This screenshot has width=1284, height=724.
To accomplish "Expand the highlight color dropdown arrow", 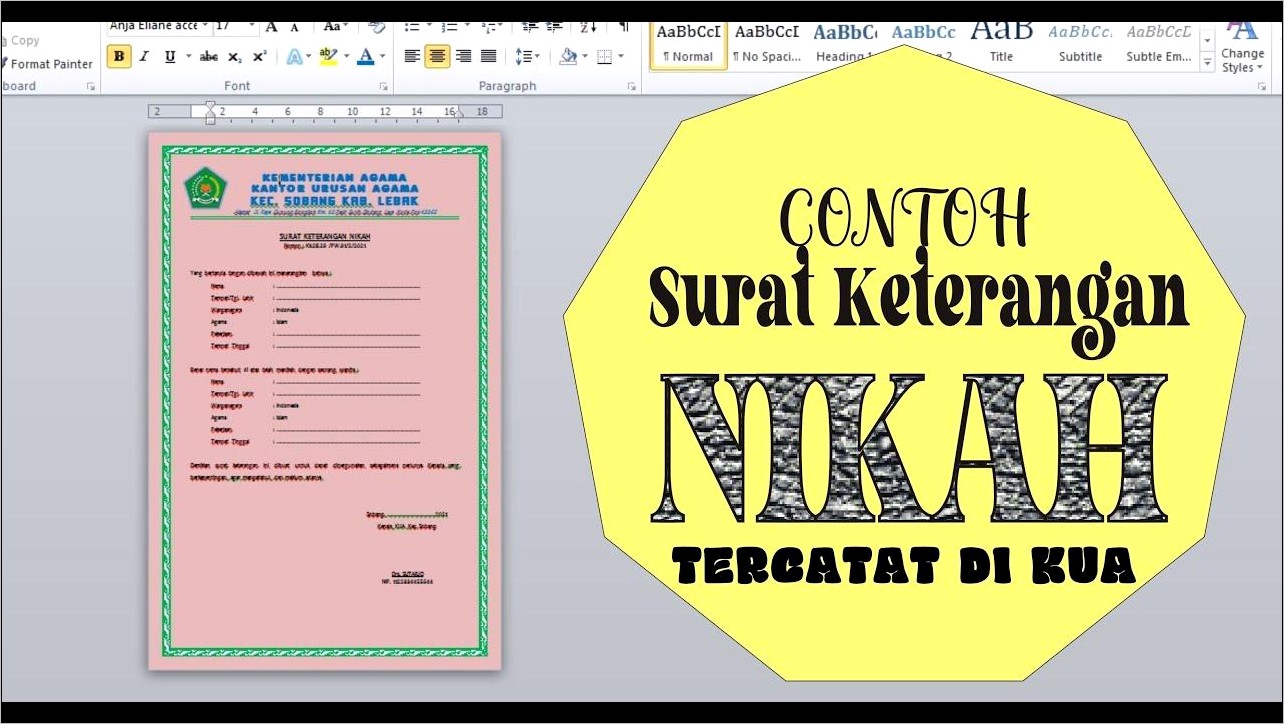I will click(x=346, y=57).
